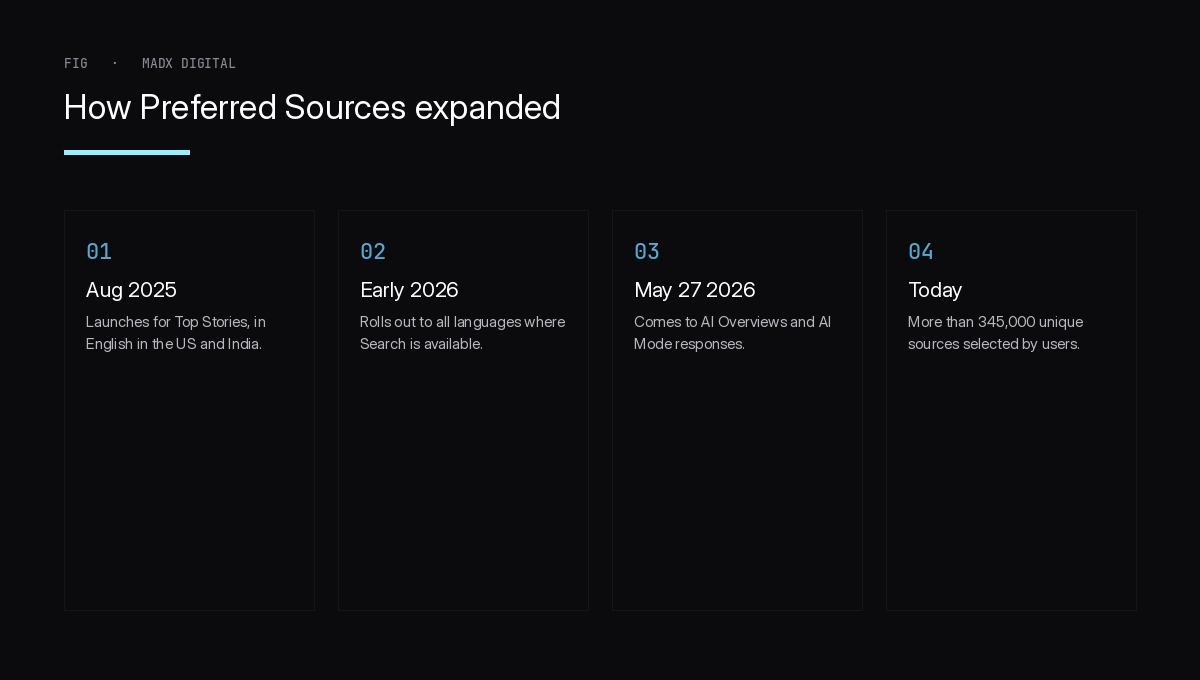Click the 'Launches for Top Stories' description
Image resolution: width=1200 pixels, height=680 pixels.
coord(176,333)
